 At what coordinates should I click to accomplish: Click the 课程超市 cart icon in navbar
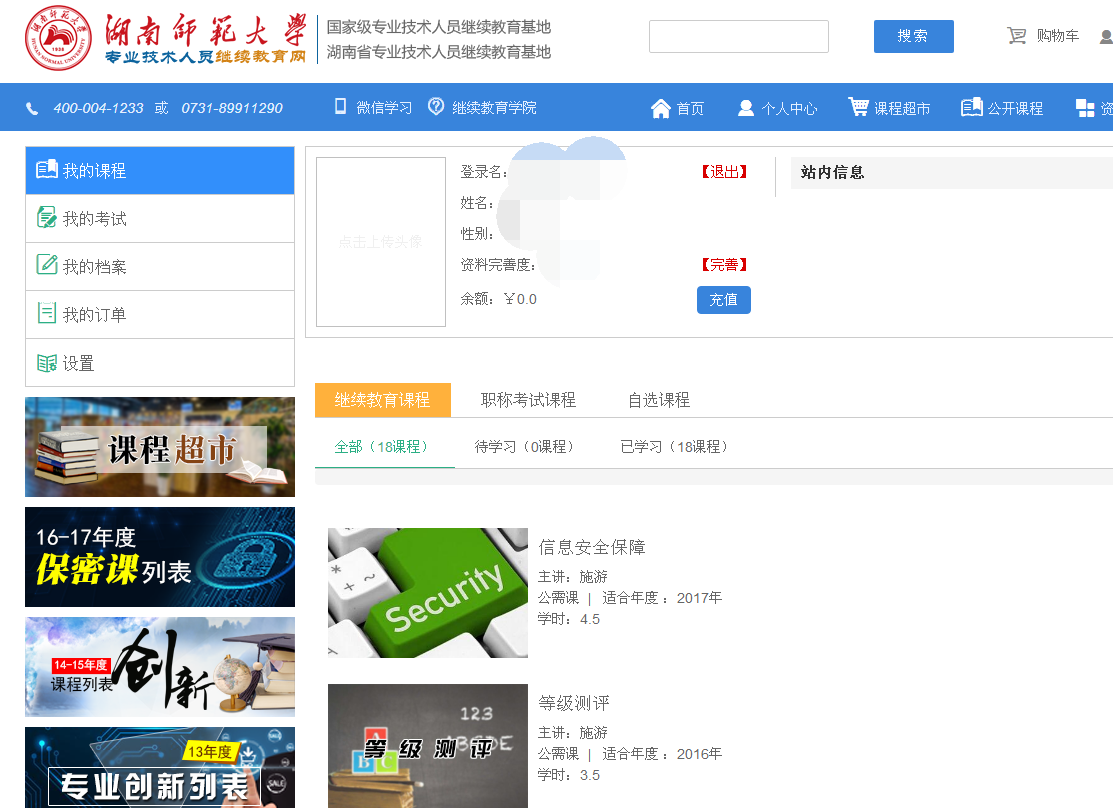pos(858,107)
